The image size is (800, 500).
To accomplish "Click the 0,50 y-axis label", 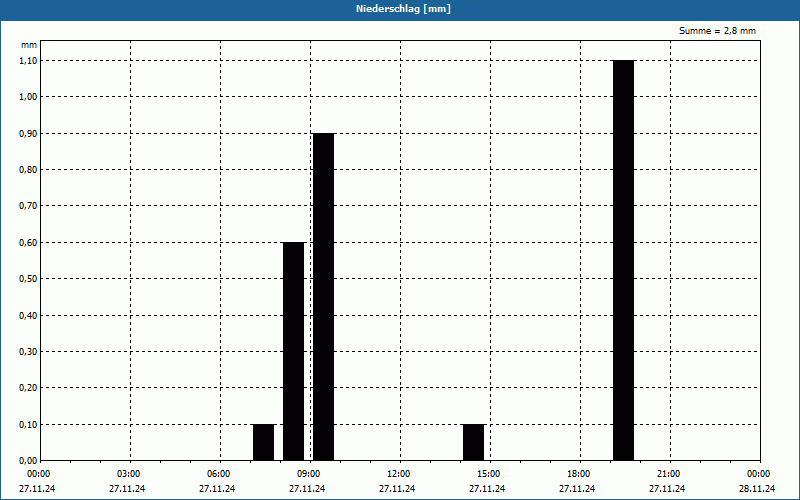I will click(x=28, y=279).
